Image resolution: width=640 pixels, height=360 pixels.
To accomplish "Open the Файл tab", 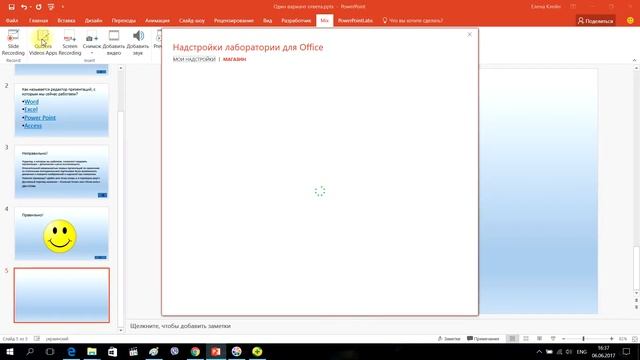I will [x=12, y=20].
